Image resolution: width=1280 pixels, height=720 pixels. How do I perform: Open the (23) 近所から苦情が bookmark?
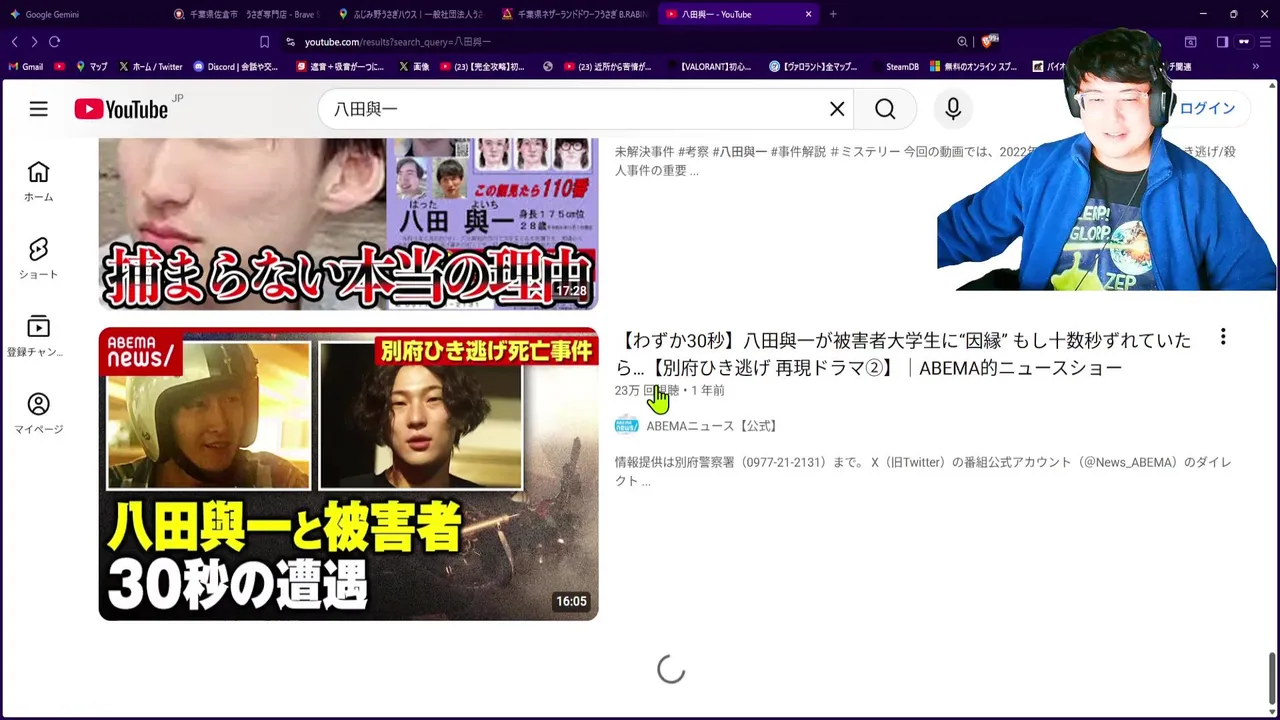(x=607, y=67)
